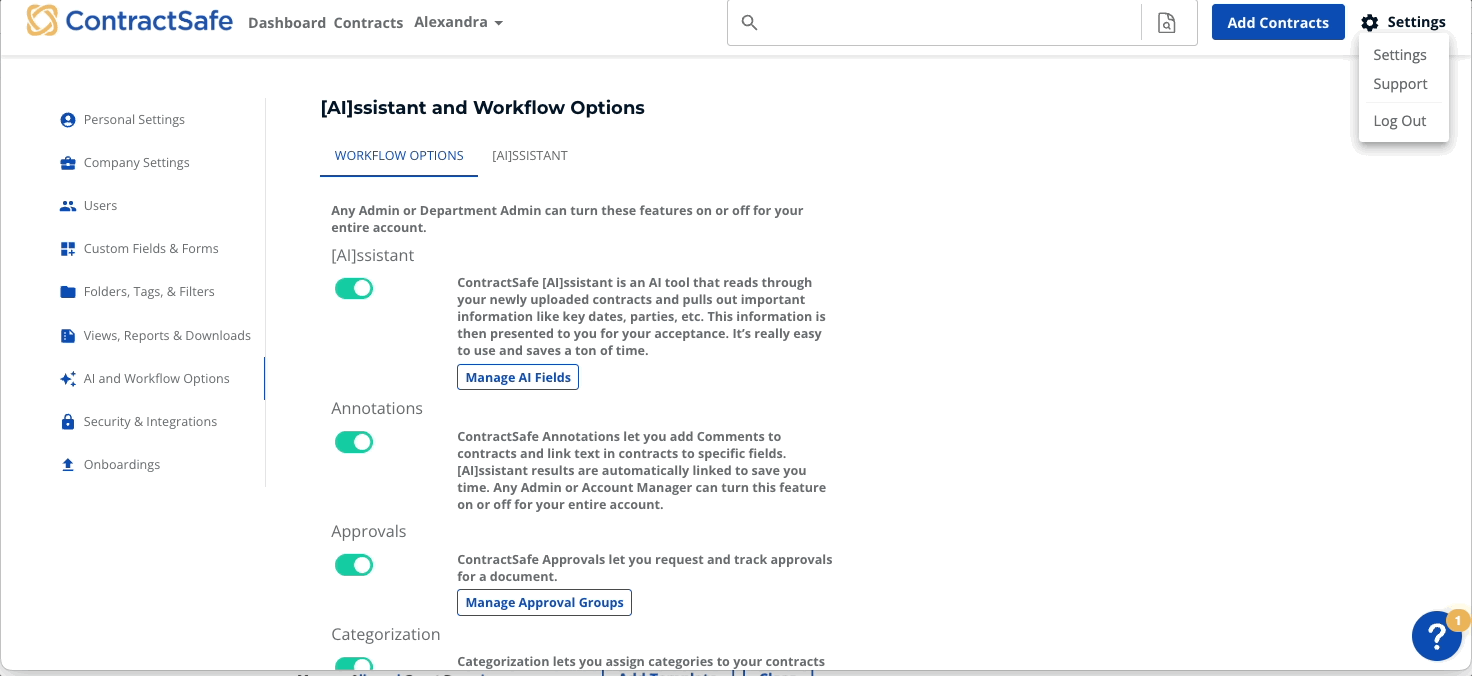Open the search magnifier icon

pyautogui.click(x=749, y=21)
